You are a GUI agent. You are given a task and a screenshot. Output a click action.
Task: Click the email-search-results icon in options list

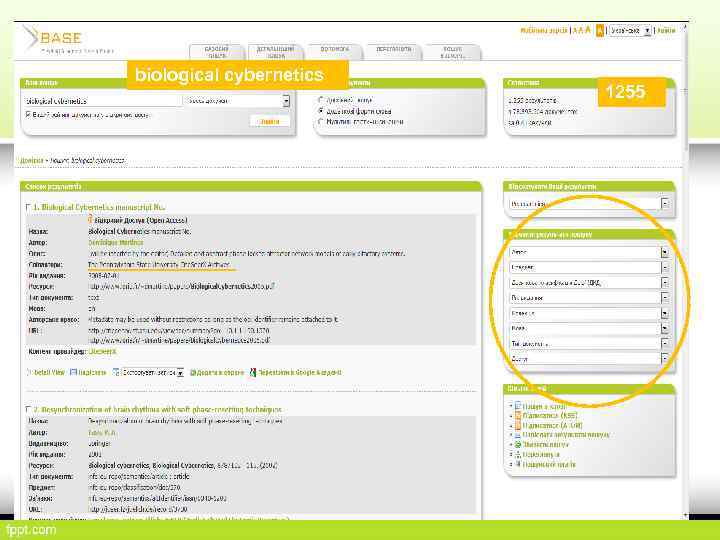click(518, 434)
